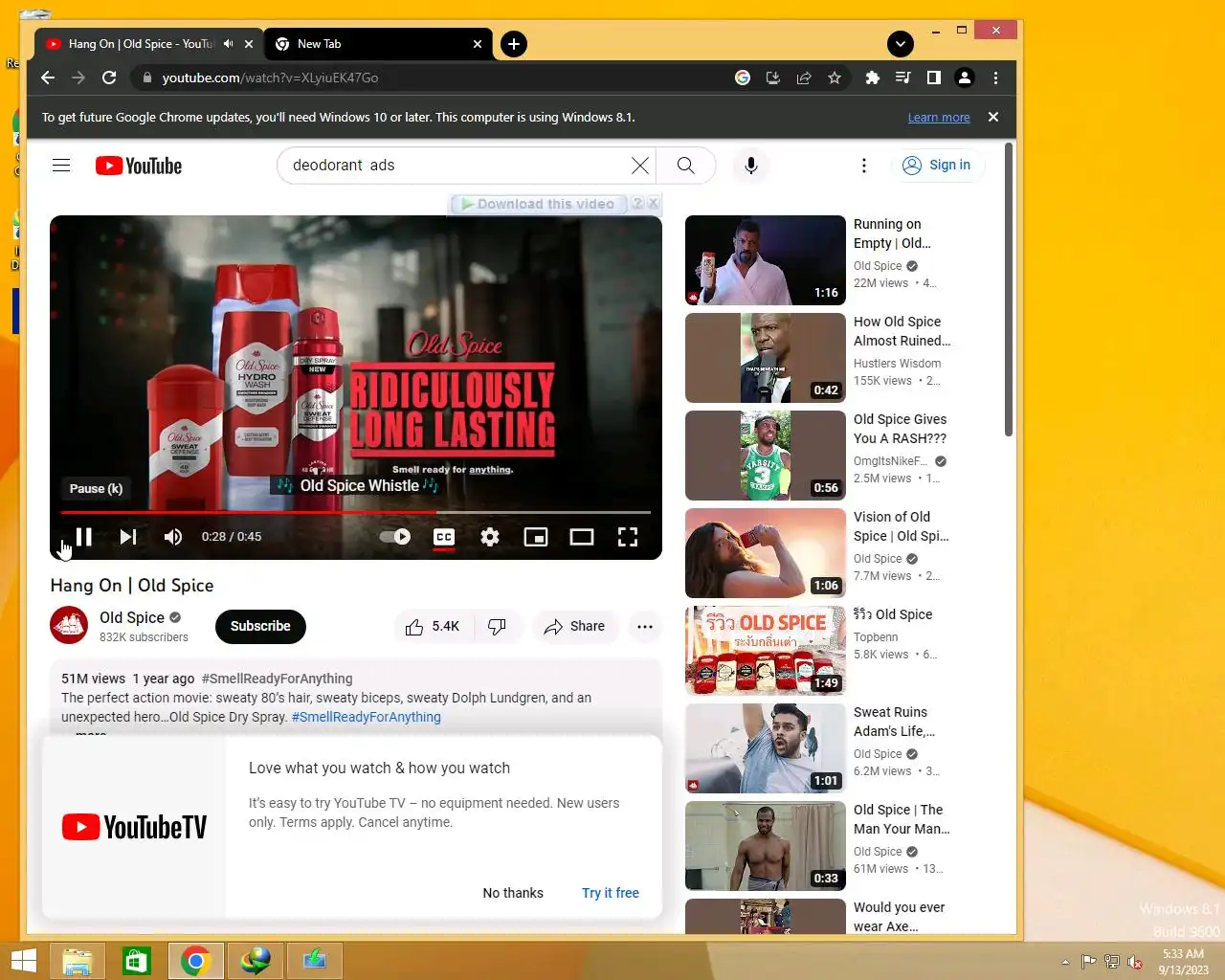Open the YouTube hamburger guide menu
Image resolution: width=1225 pixels, height=980 pixels.
point(61,166)
